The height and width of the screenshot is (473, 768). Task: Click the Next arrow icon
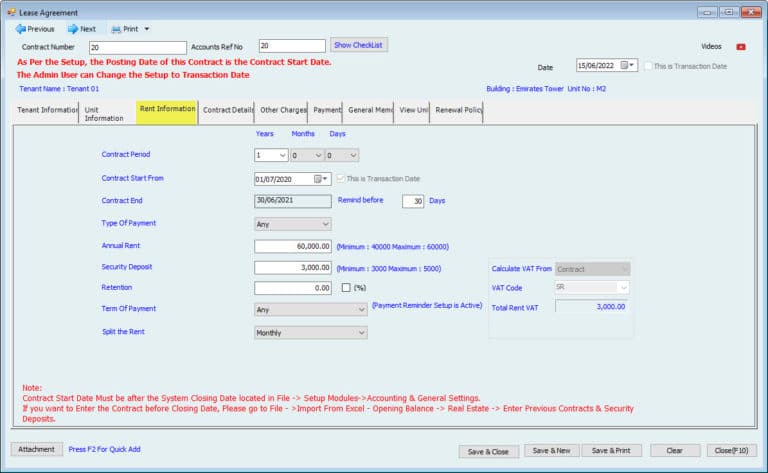72,29
